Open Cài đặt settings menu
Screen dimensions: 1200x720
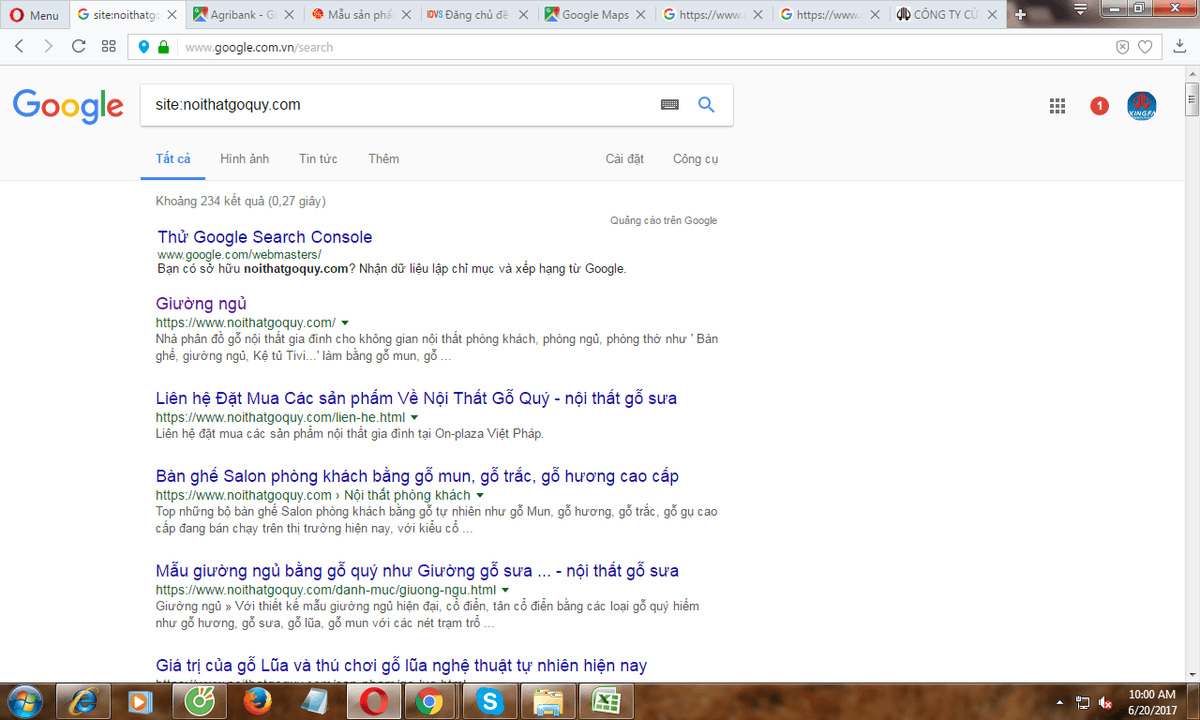coord(625,159)
